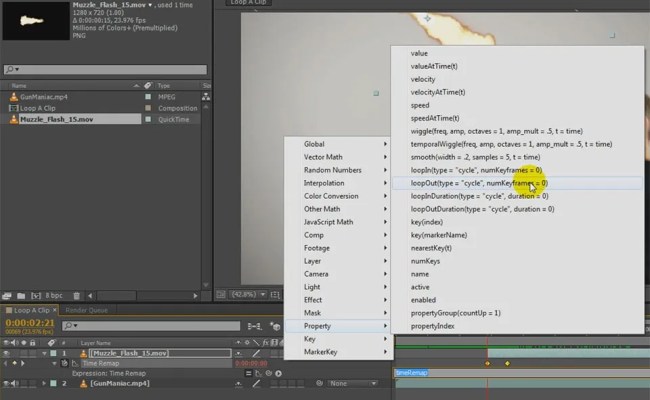The height and width of the screenshot is (400, 650).
Task: Click the Loop A Clip composition icon
Action: (x=14, y=108)
